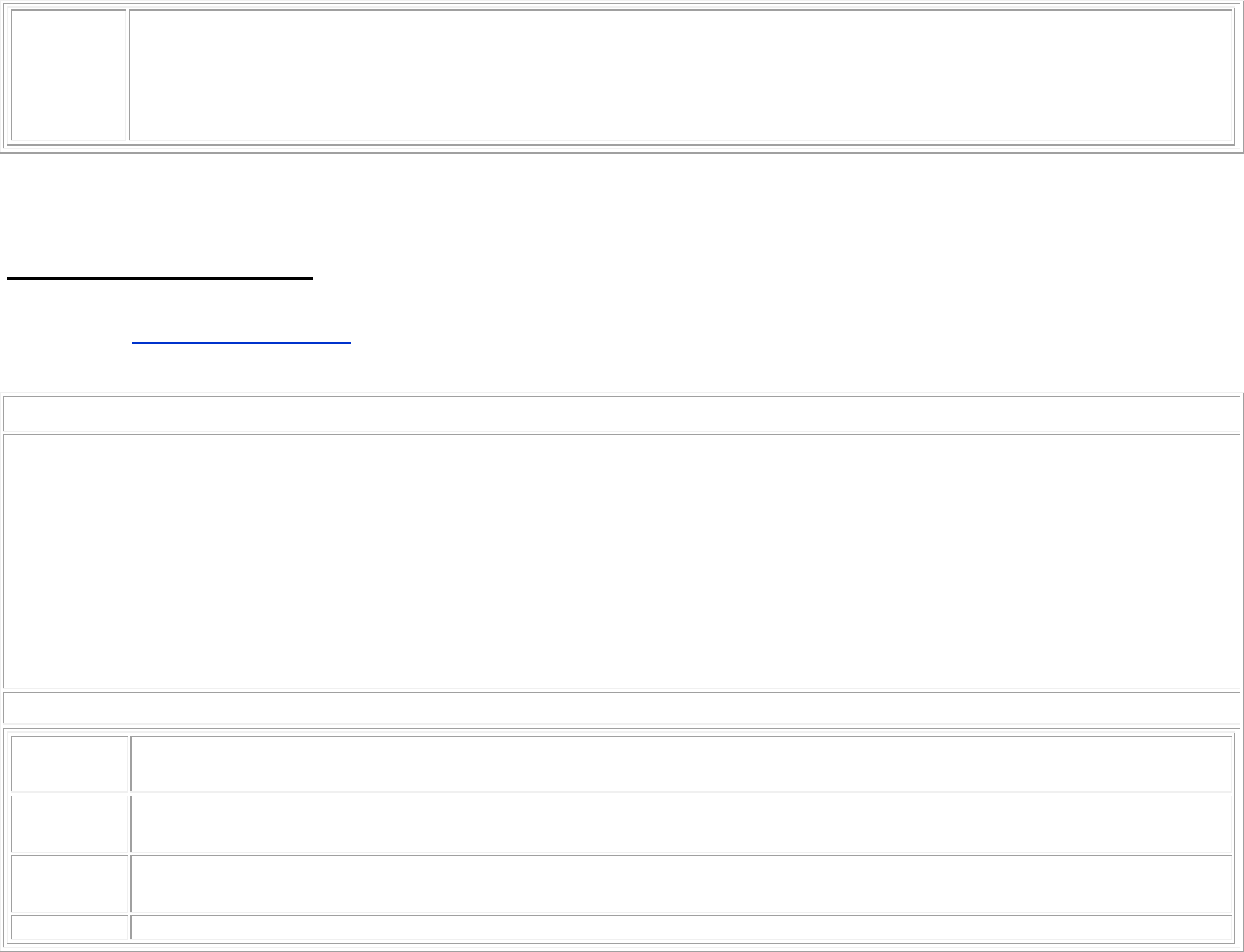Click the blank gap between blue link and lower table
The height and width of the screenshot is (952, 1244).
pyautogui.click(x=622, y=371)
